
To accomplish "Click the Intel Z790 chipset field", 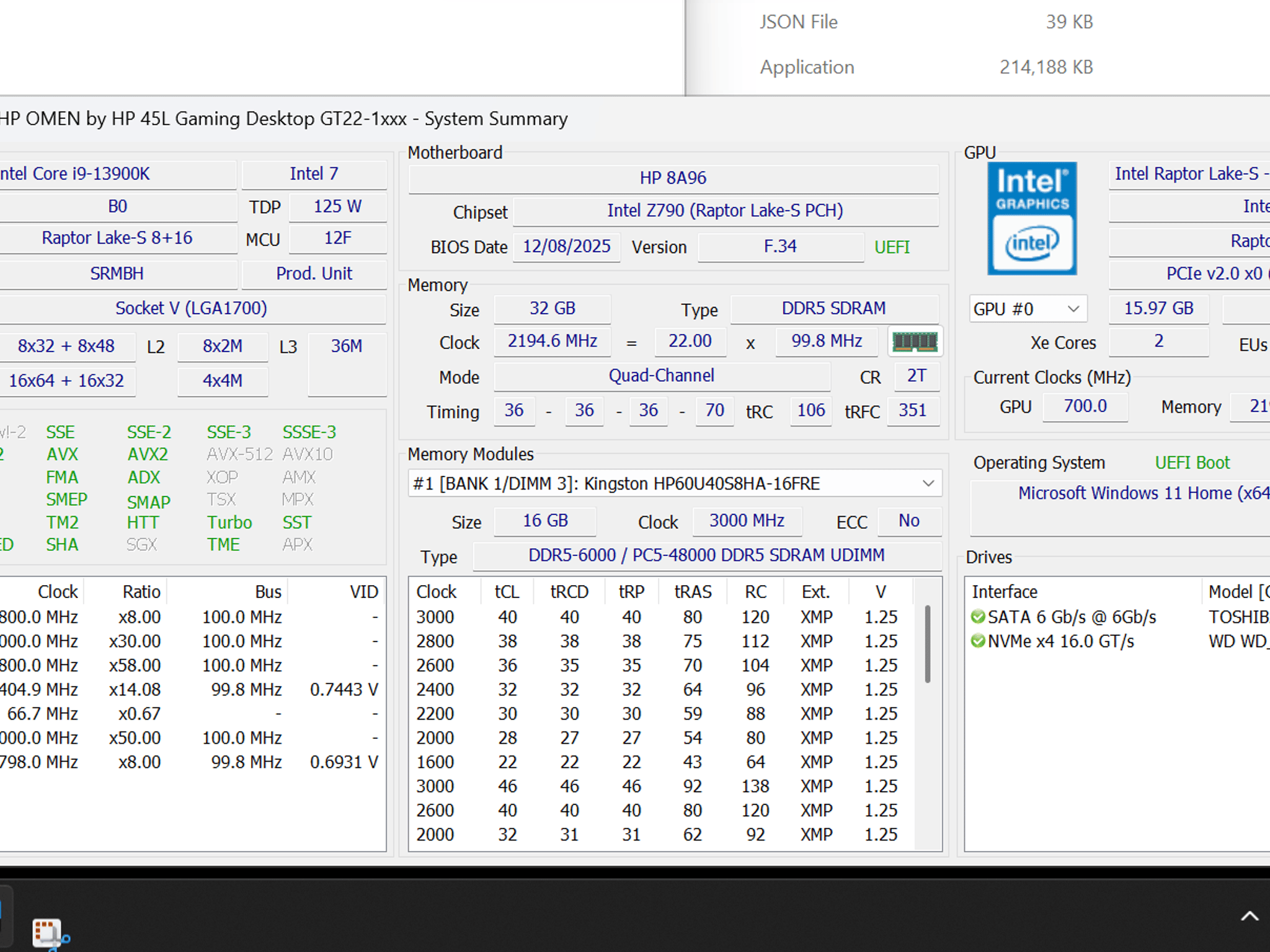I will point(725,211).
